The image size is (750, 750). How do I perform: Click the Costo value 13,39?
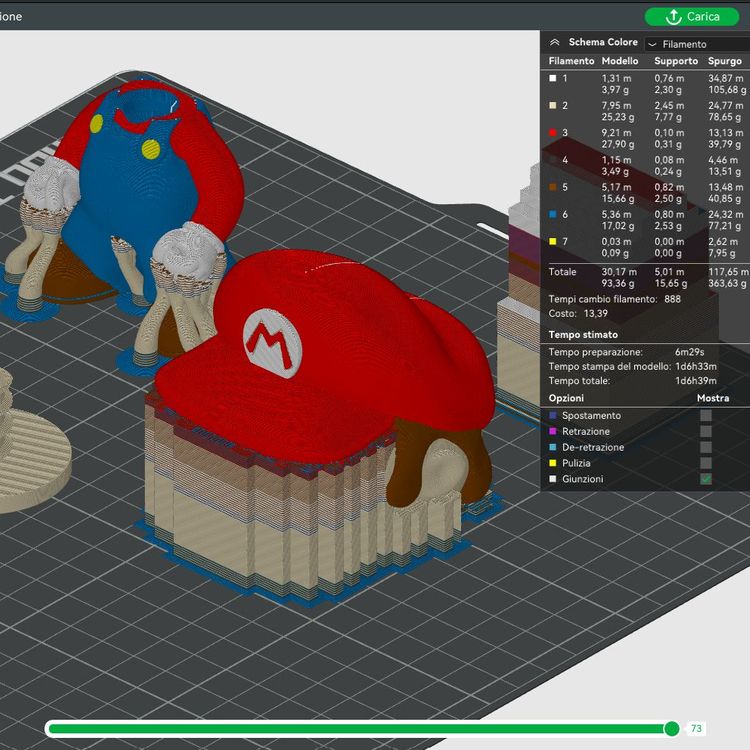(x=596, y=314)
